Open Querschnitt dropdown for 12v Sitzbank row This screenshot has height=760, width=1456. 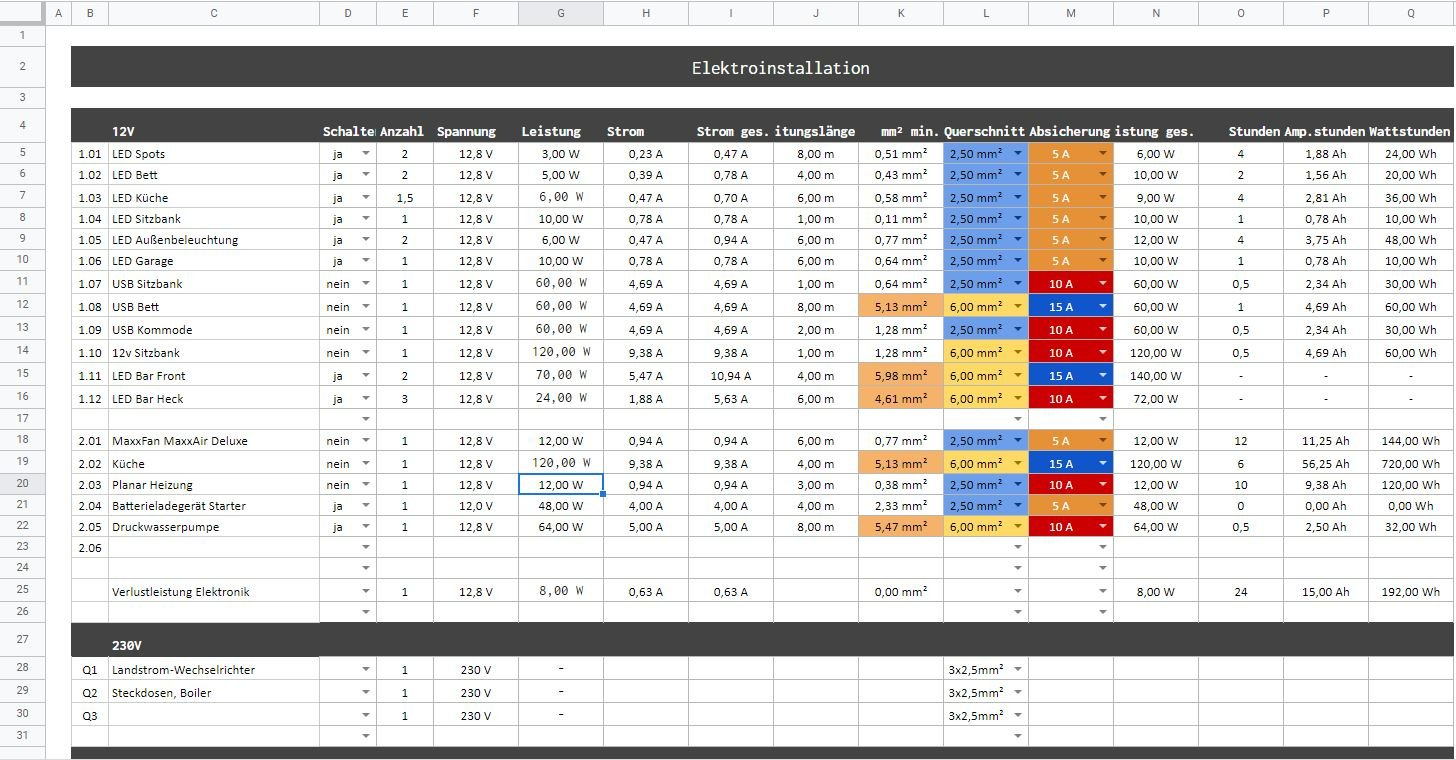pyautogui.click(x=1018, y=353)
